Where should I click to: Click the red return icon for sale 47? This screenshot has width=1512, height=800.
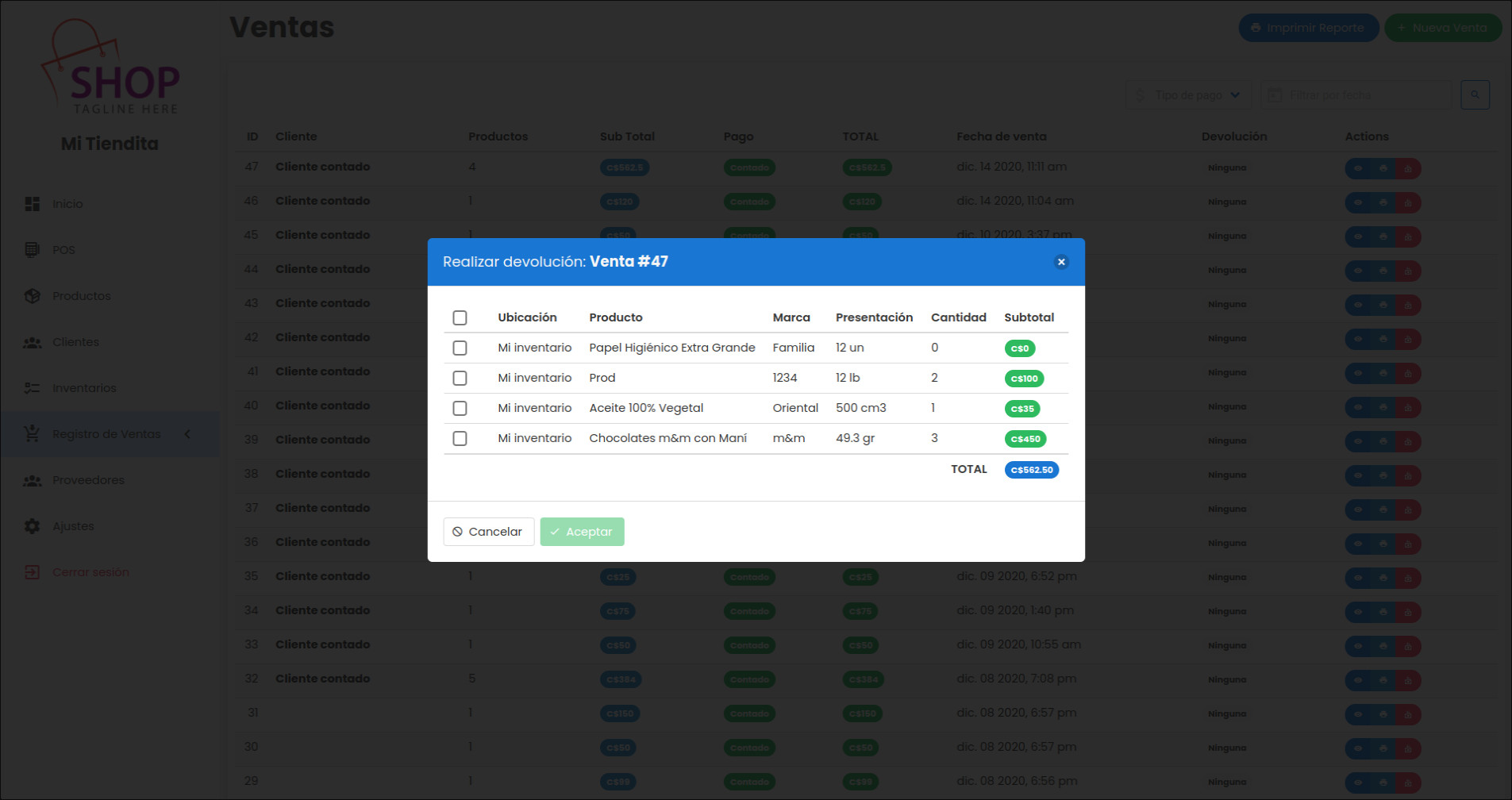click(1408, 168)
